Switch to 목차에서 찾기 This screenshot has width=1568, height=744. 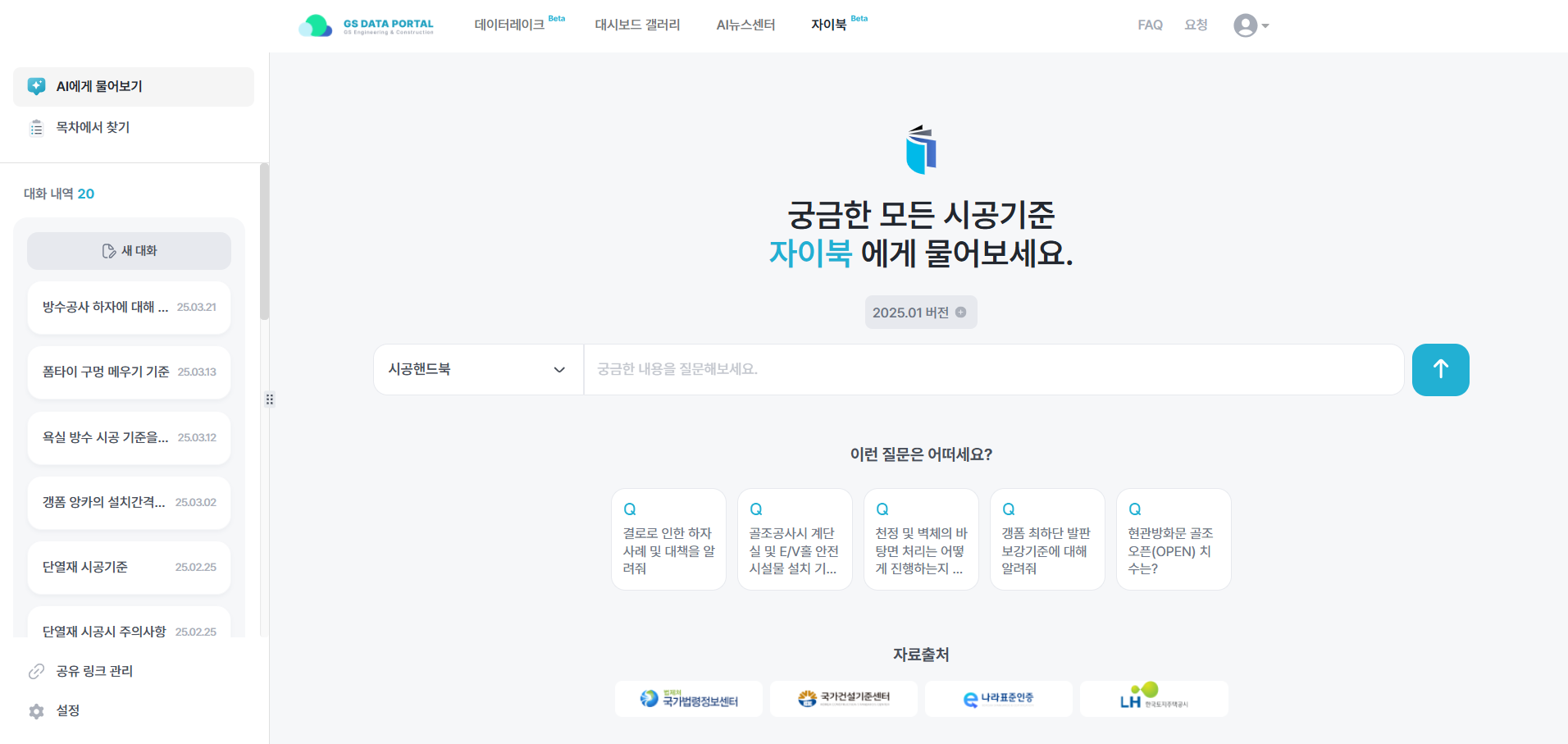[93, 127]
